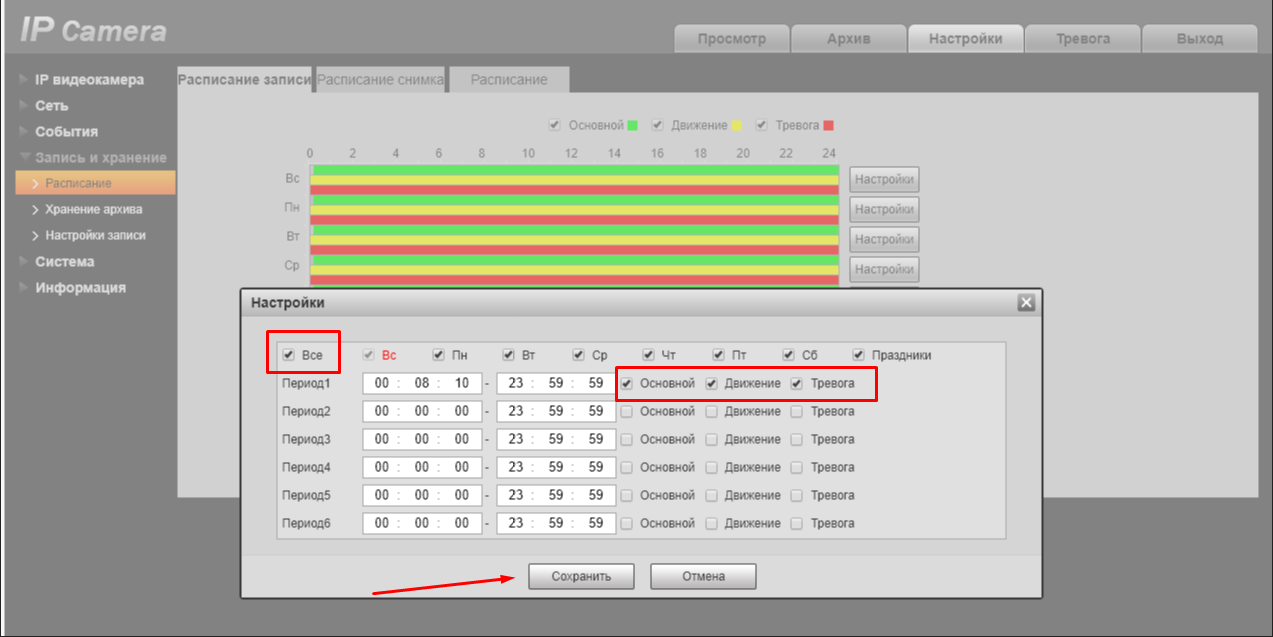Toggle the Пт day checkbox
1273x637 pixels.
point(718,355)
